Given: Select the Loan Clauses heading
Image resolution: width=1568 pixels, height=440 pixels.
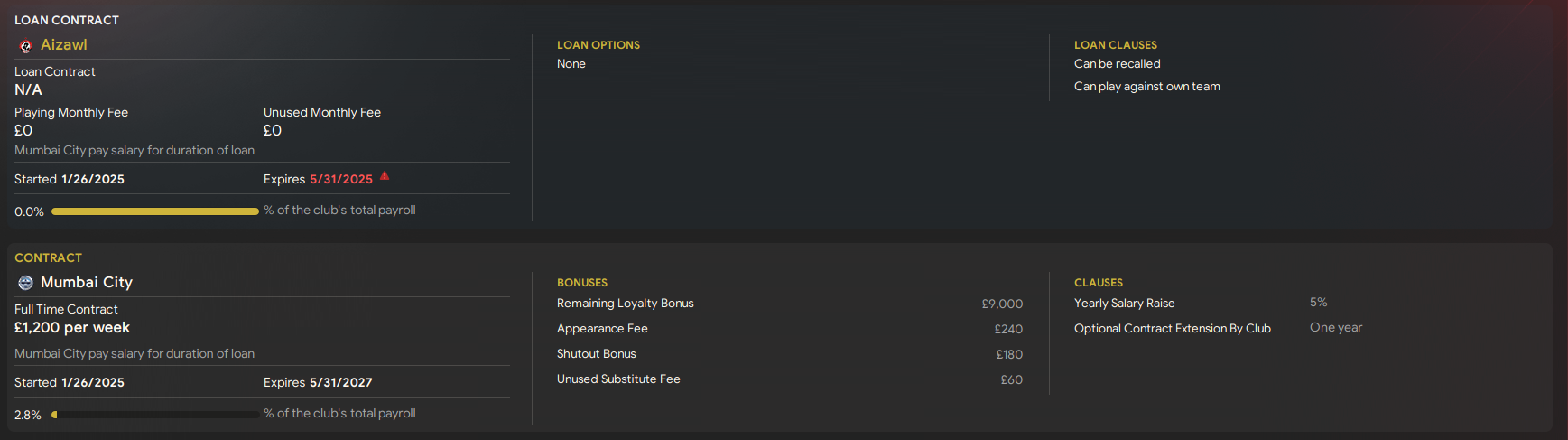Looking at the screenshot, I should pos(1116,45).
